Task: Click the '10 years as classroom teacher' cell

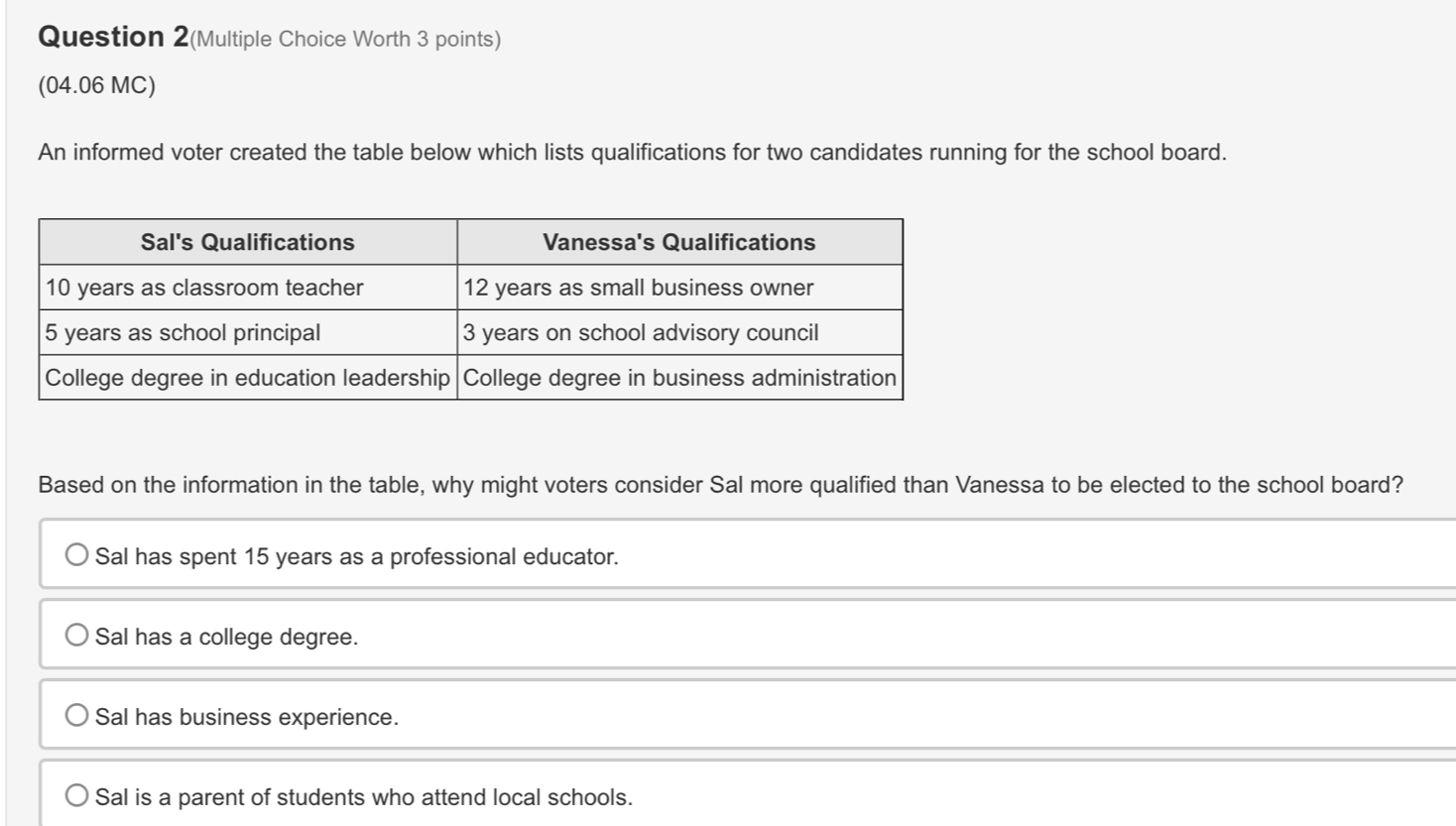Action: point(204,288)
